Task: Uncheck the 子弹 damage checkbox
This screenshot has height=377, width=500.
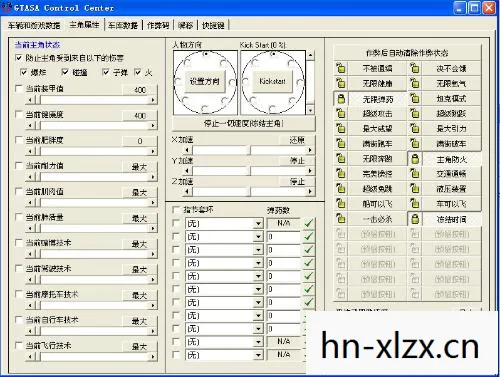Action: tap(106, 72)
